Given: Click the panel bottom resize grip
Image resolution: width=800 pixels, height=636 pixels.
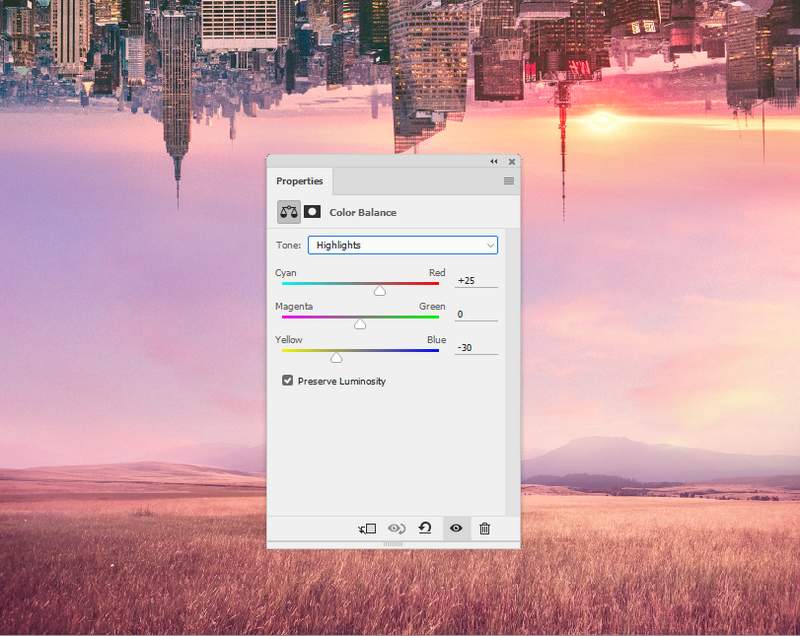Looking at the screenshot, I should click(x=393, y=544).
